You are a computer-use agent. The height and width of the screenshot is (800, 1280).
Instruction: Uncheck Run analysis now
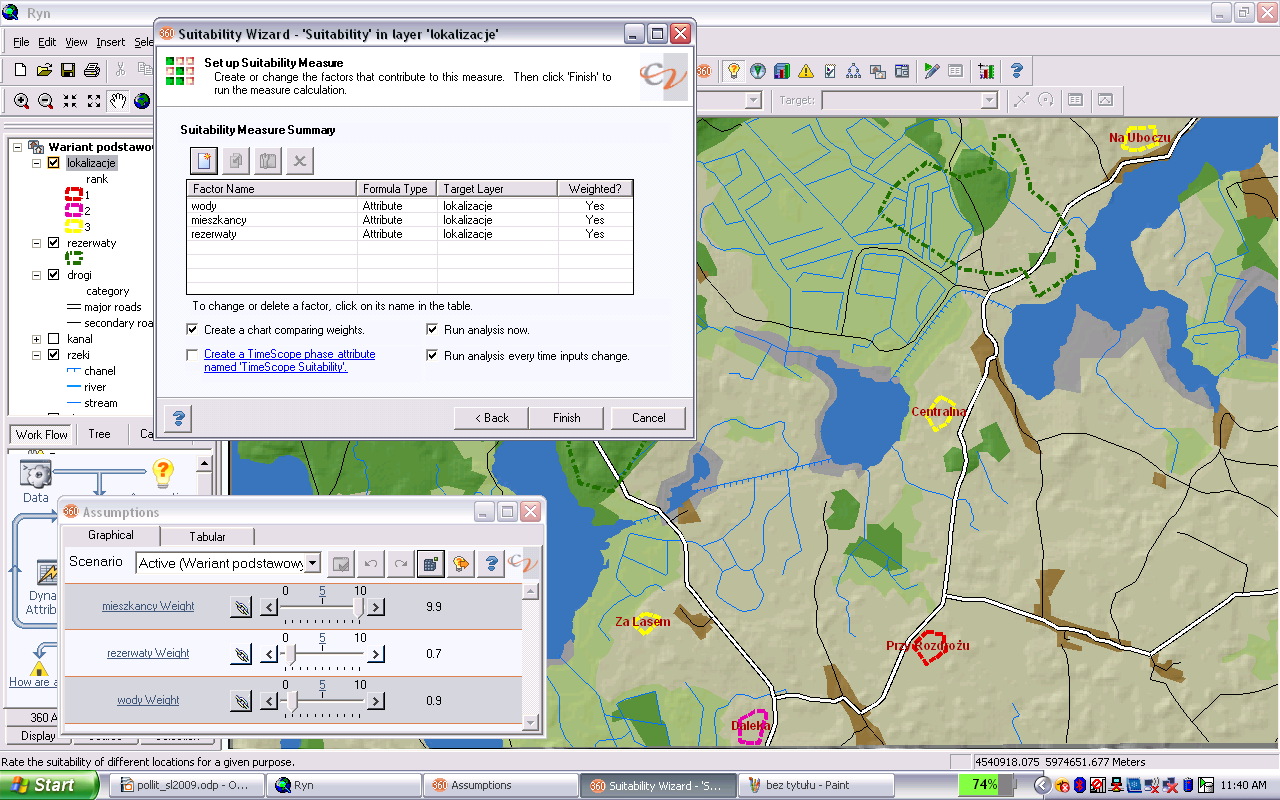tap(432, 330)
